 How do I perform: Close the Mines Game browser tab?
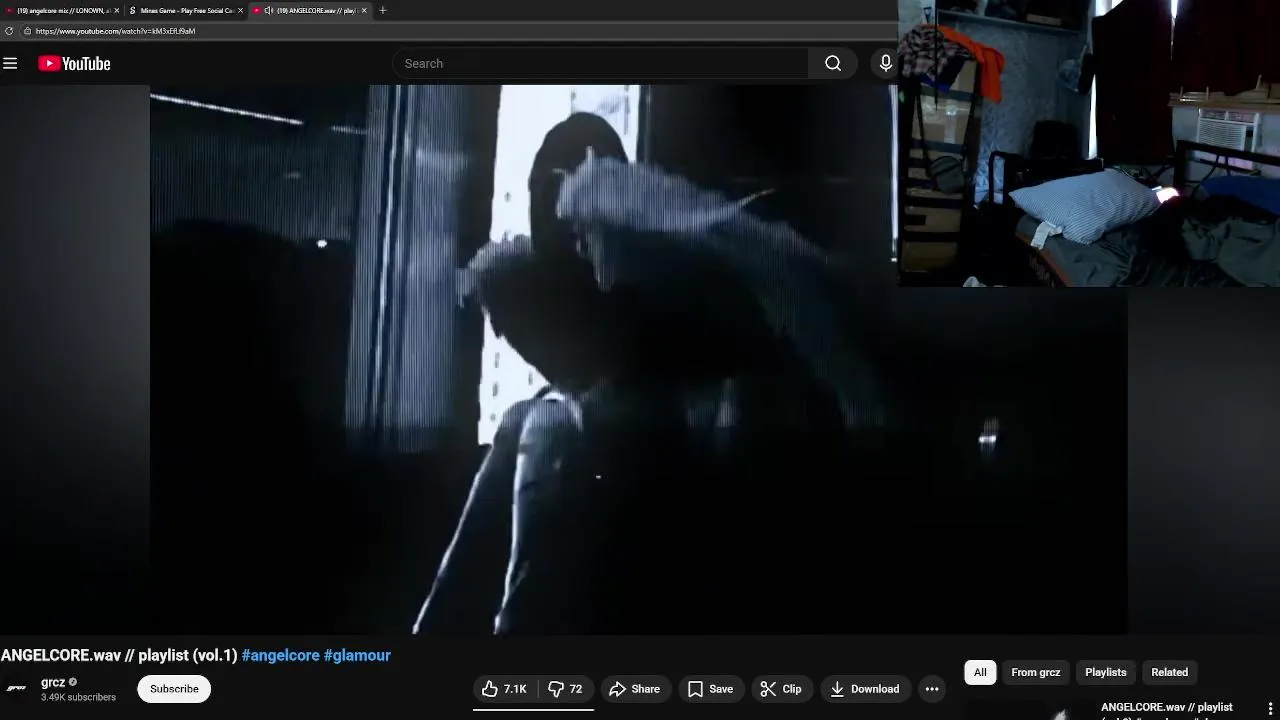tap(240, 10)
